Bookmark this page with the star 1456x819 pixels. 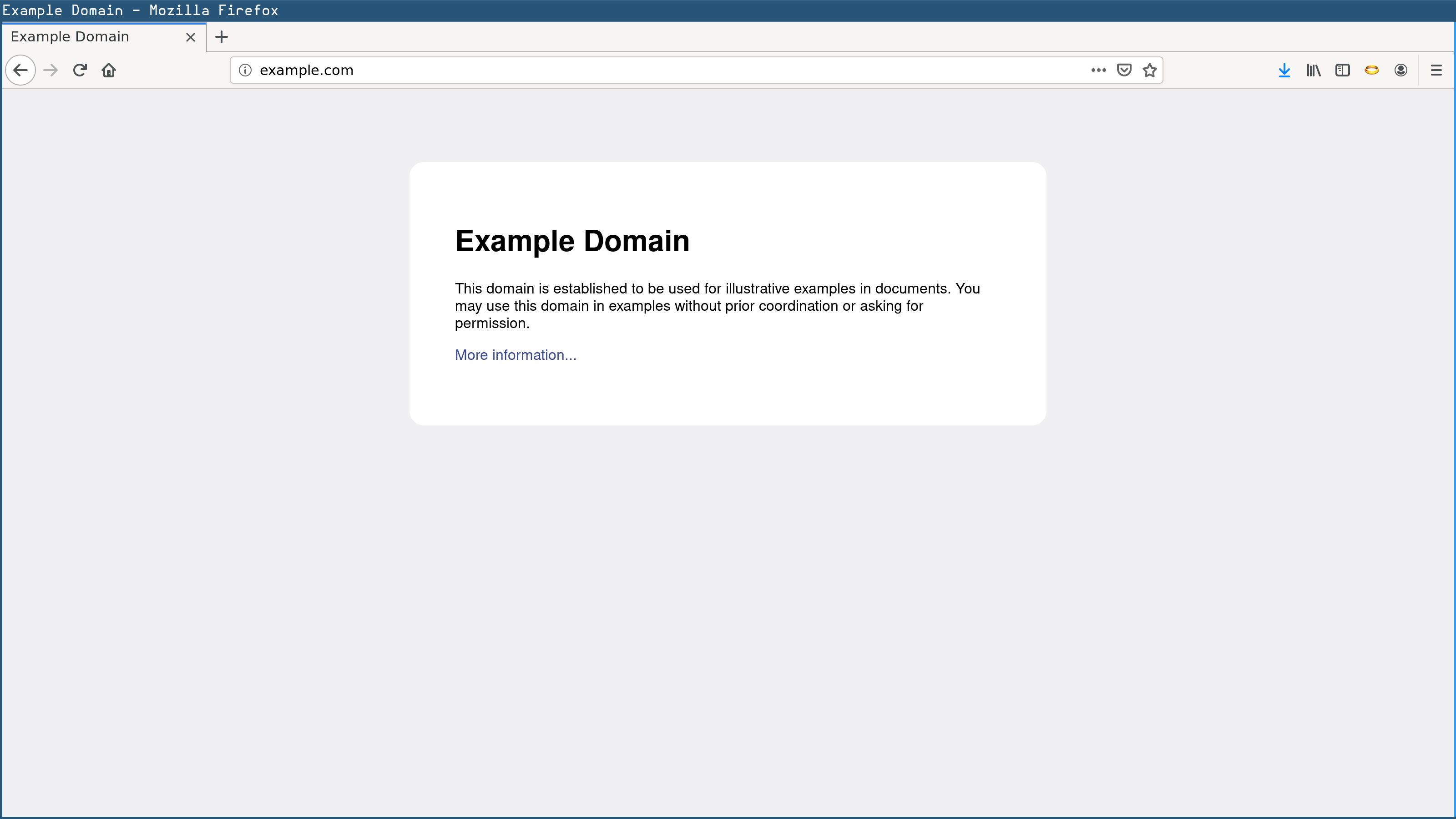(1149, 70)
